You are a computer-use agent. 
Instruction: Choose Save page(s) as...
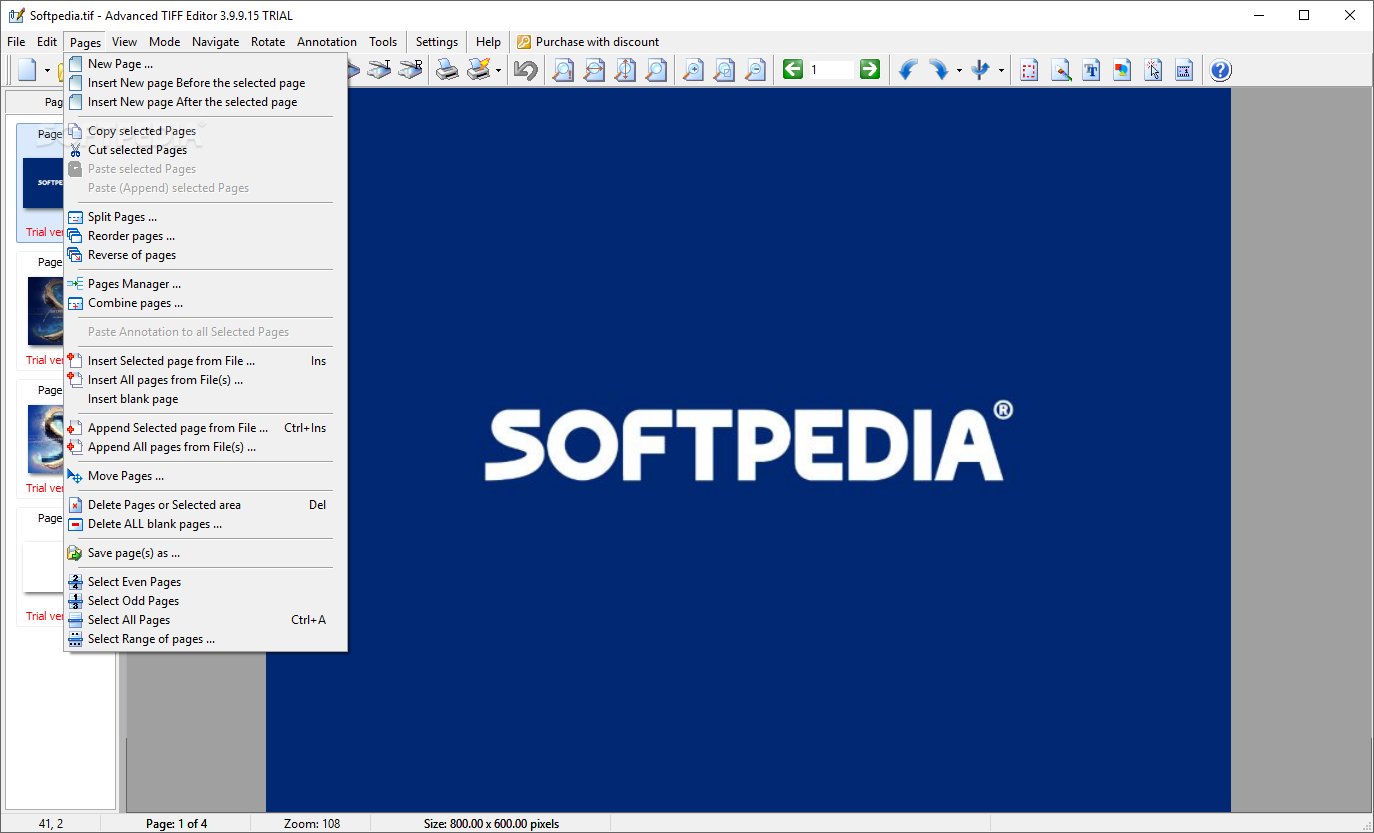[206, 553]
